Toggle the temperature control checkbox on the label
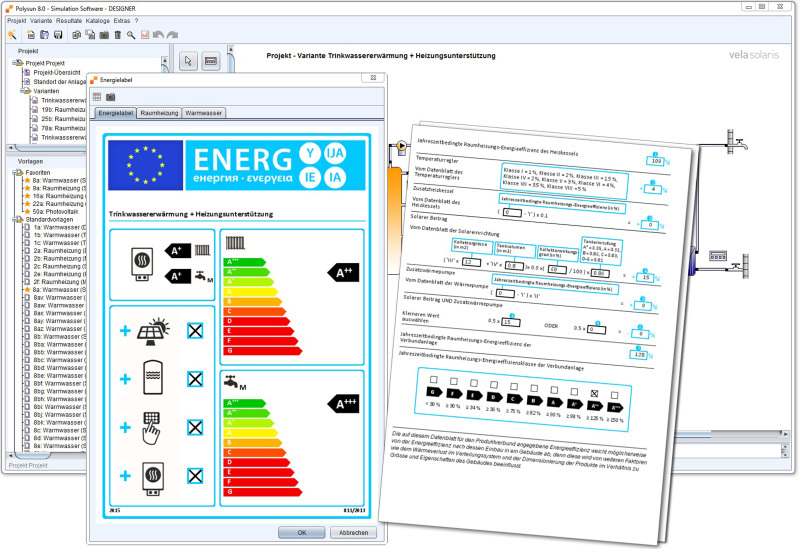Screen dimensions: 800x549 195,428
